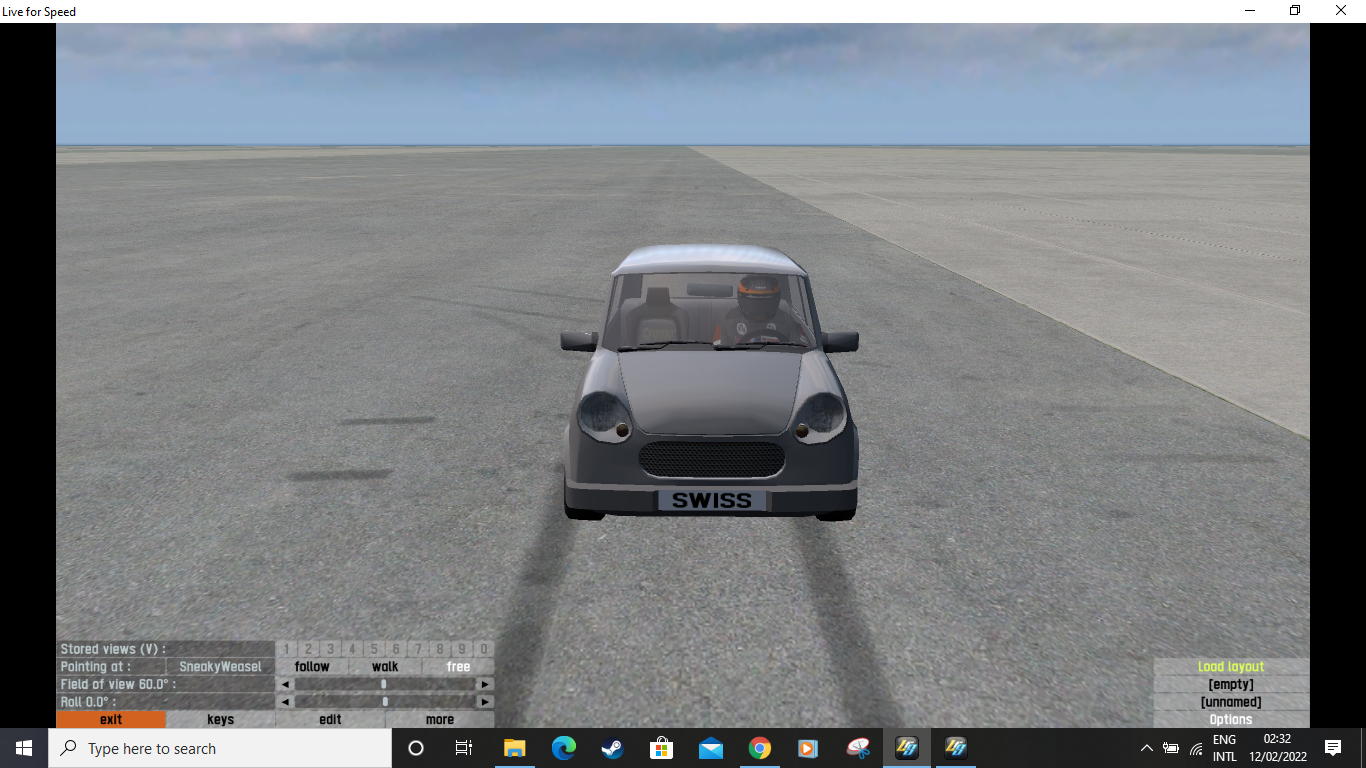
Task: Open Task View on the taskbar
Action: [x=464, y=748]
